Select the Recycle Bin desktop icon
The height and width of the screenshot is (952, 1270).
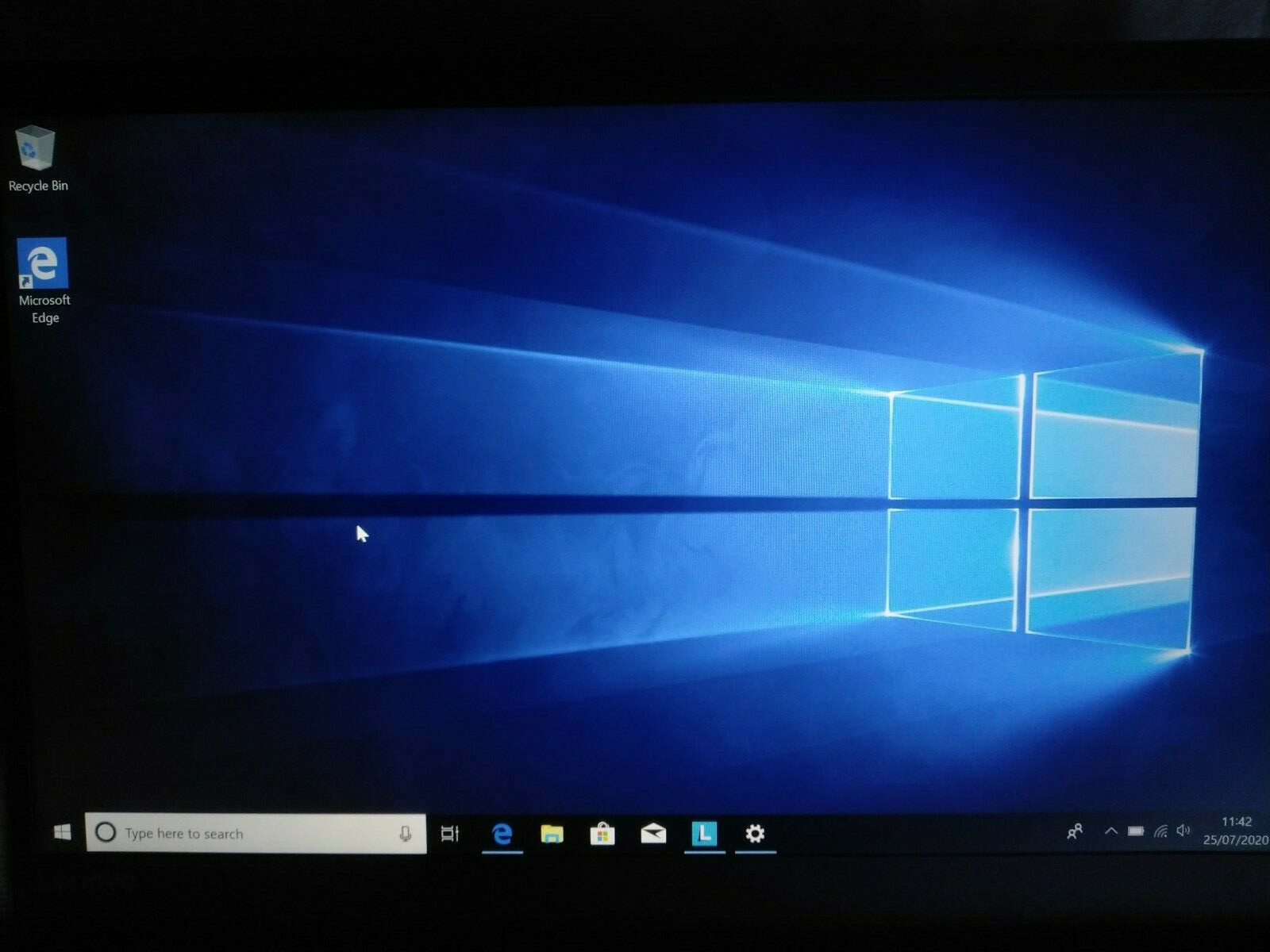[x=37, y=159]
